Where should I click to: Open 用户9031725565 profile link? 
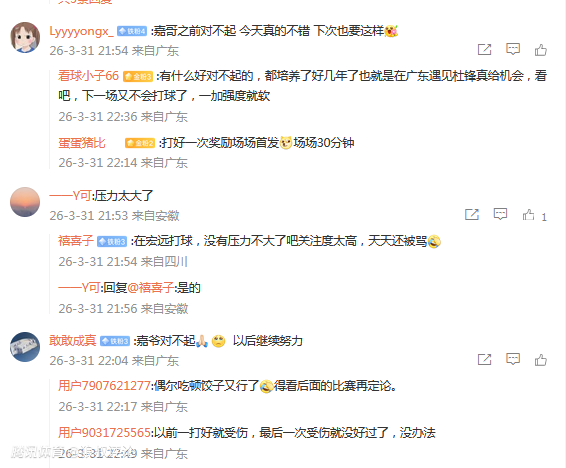[104, 432]
